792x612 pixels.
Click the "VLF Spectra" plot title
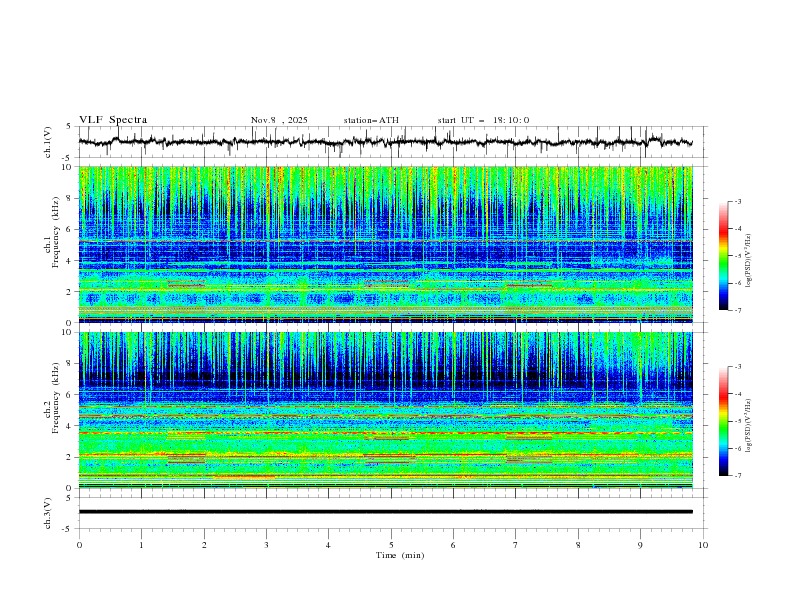[x=113, y=120]
